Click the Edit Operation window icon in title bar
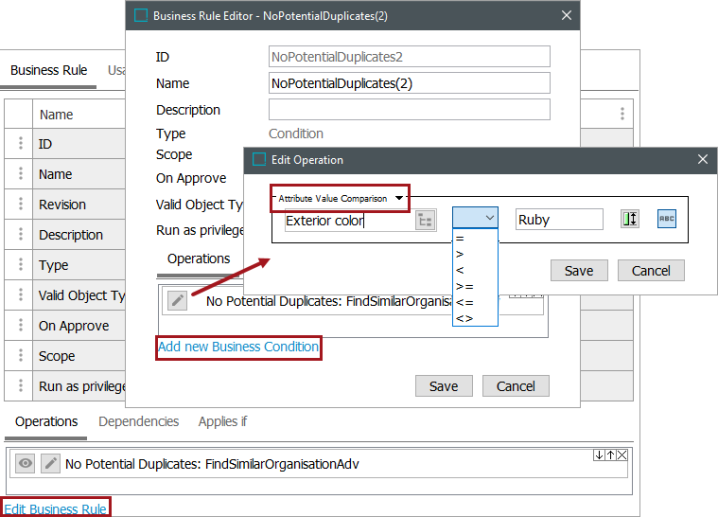The width and height of the screenshot is (718, 517). [x=259, y=159]
